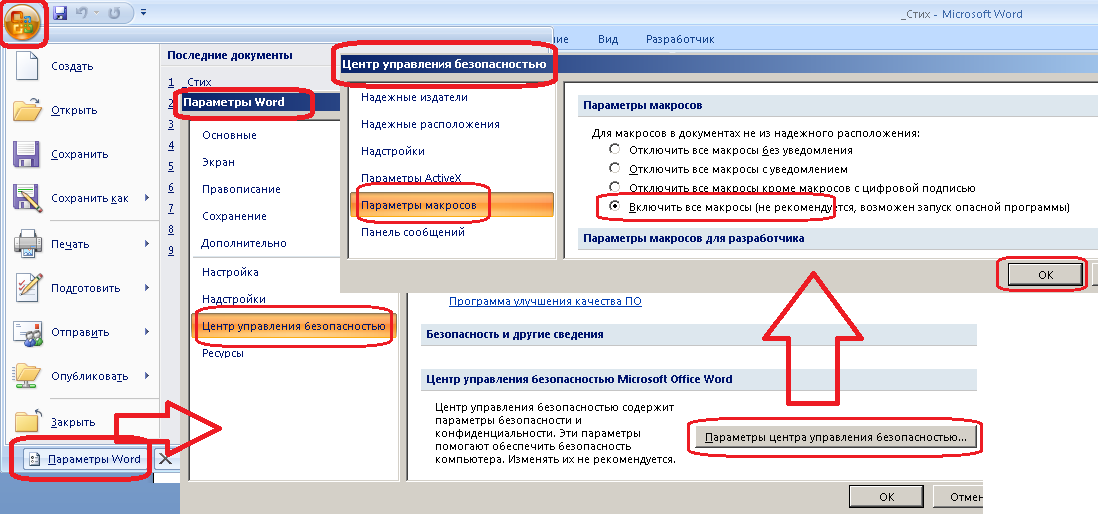Open Надстройки in Trust Center list
The image size is (1098, 514).
[393, 151]
